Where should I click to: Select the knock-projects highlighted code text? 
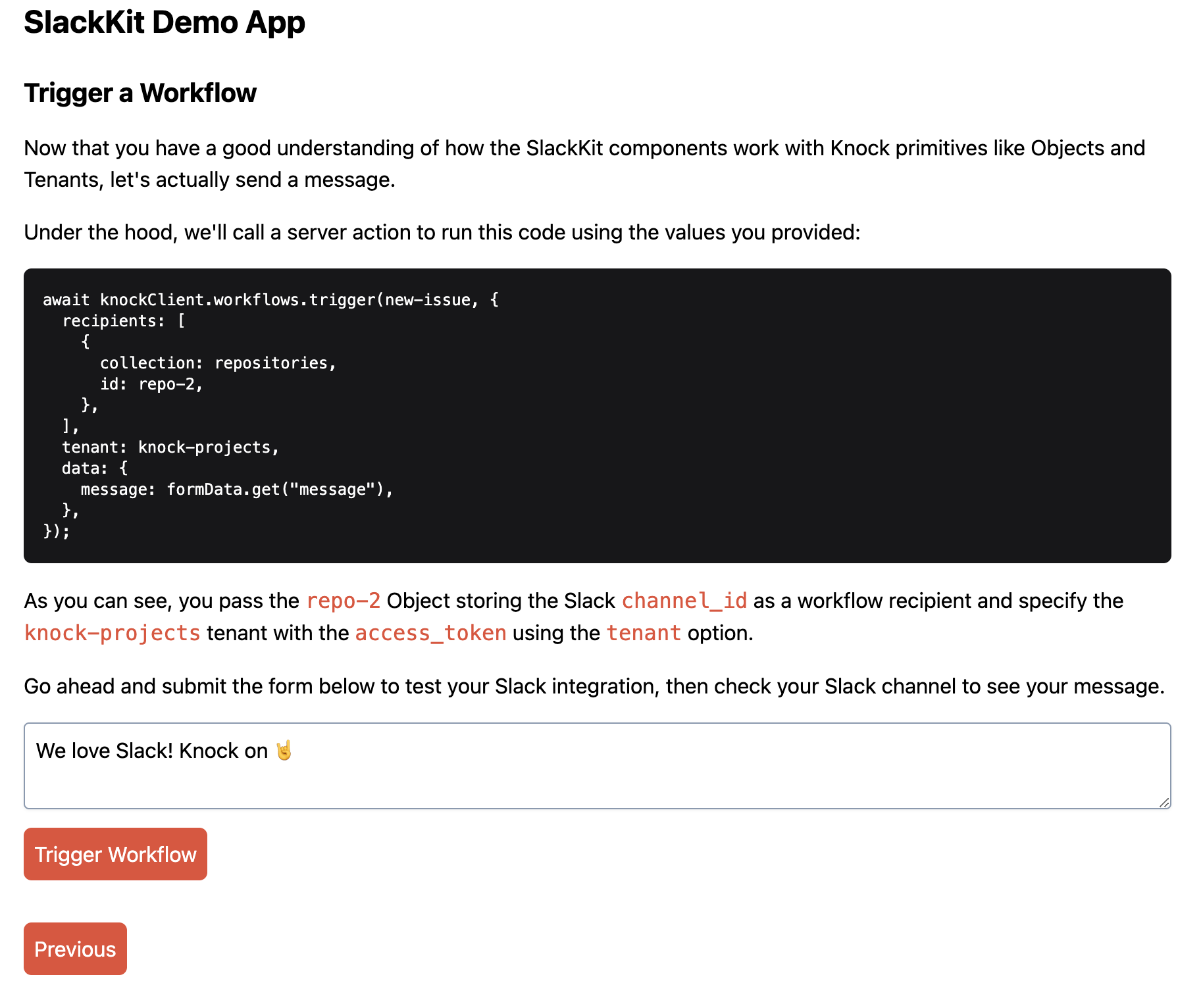pos(111,632)
